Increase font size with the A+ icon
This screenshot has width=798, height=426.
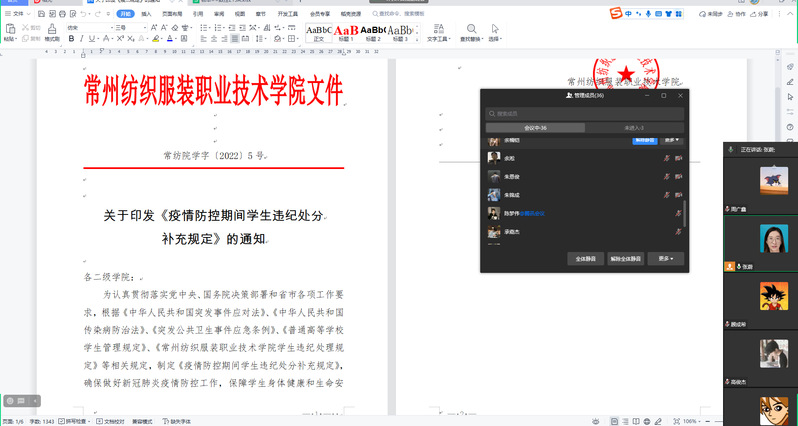point(154,27)
